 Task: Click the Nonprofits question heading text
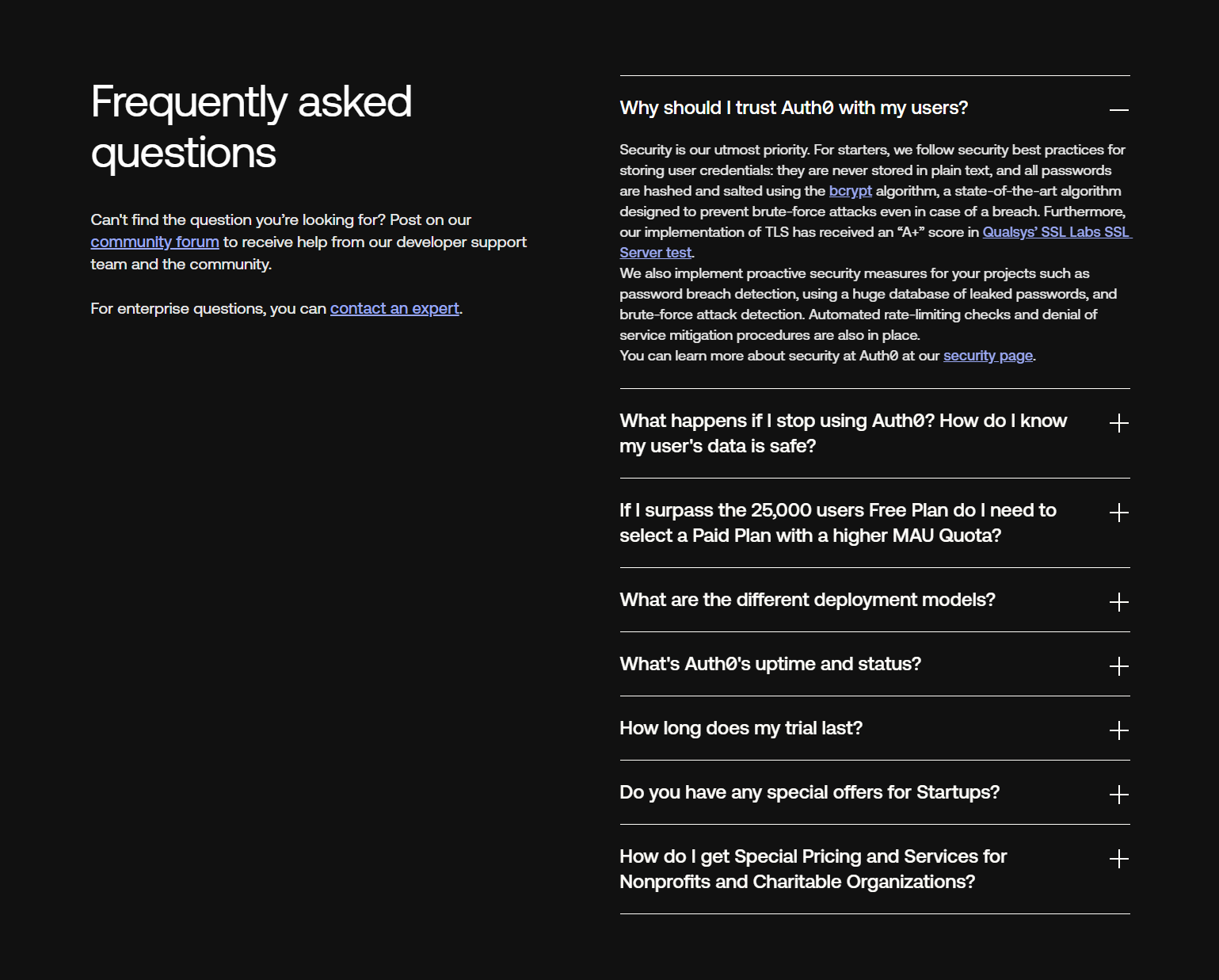(x=813, y=868)
